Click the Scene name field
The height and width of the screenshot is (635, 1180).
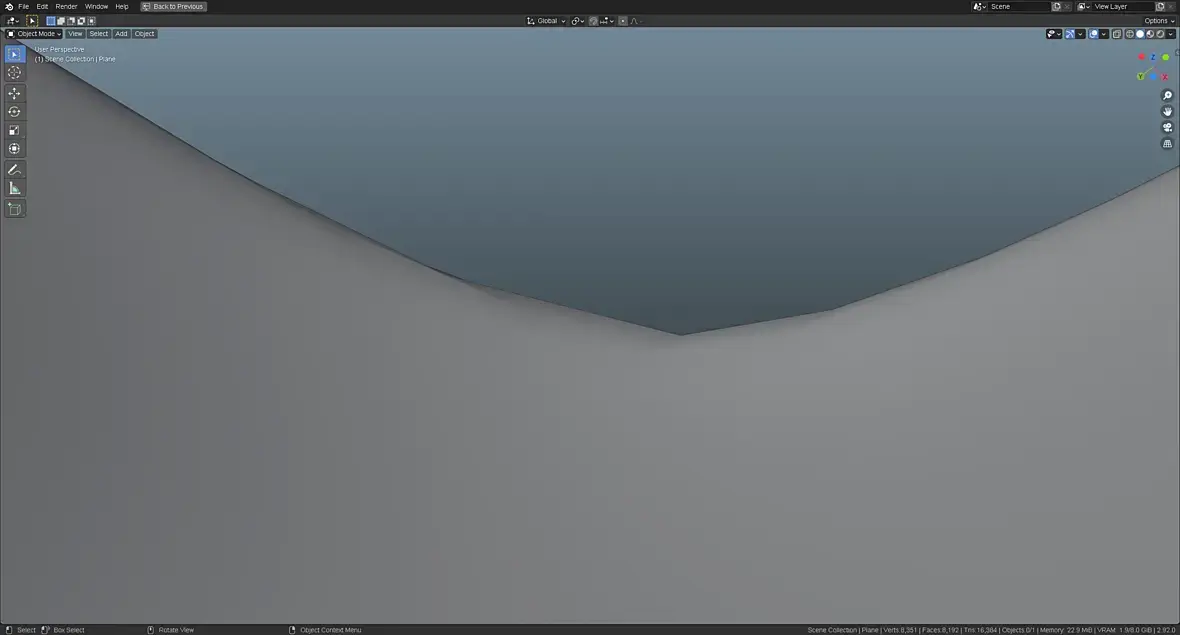click(x=1019, y=6)
